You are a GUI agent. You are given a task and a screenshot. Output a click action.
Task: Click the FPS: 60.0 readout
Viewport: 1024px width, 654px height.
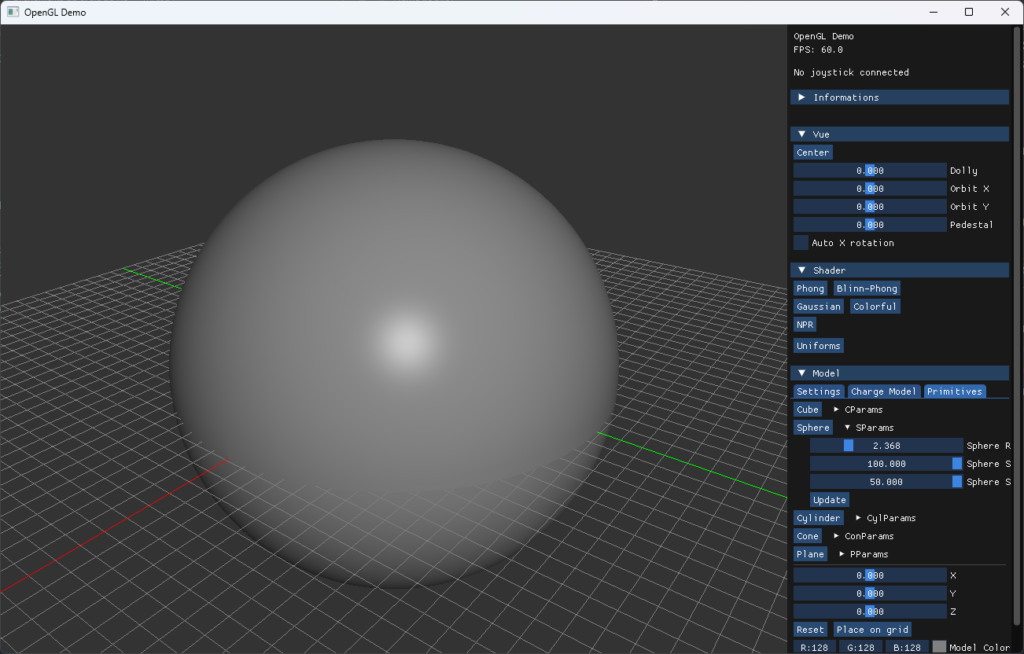(x=818, y=50)
